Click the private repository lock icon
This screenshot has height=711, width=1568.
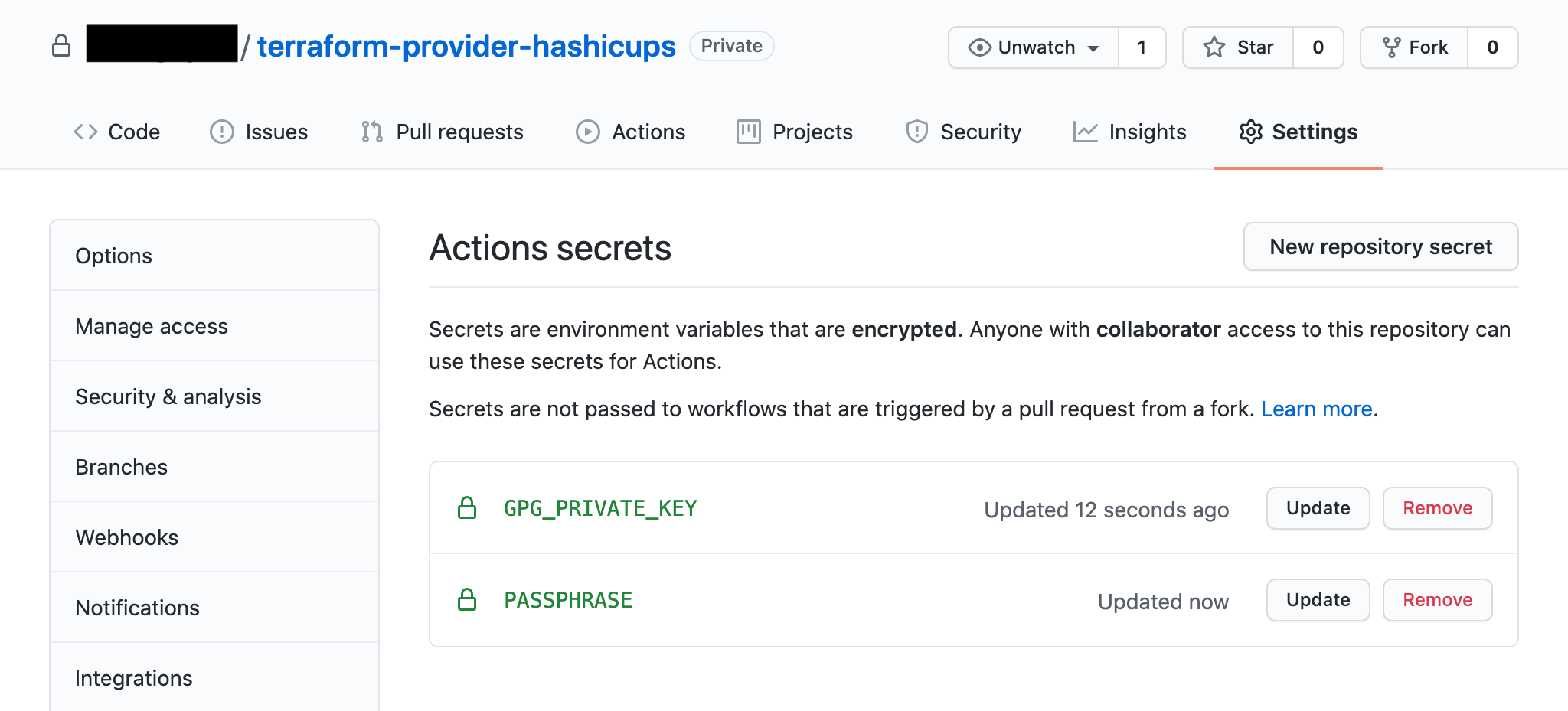click(61, 46)
